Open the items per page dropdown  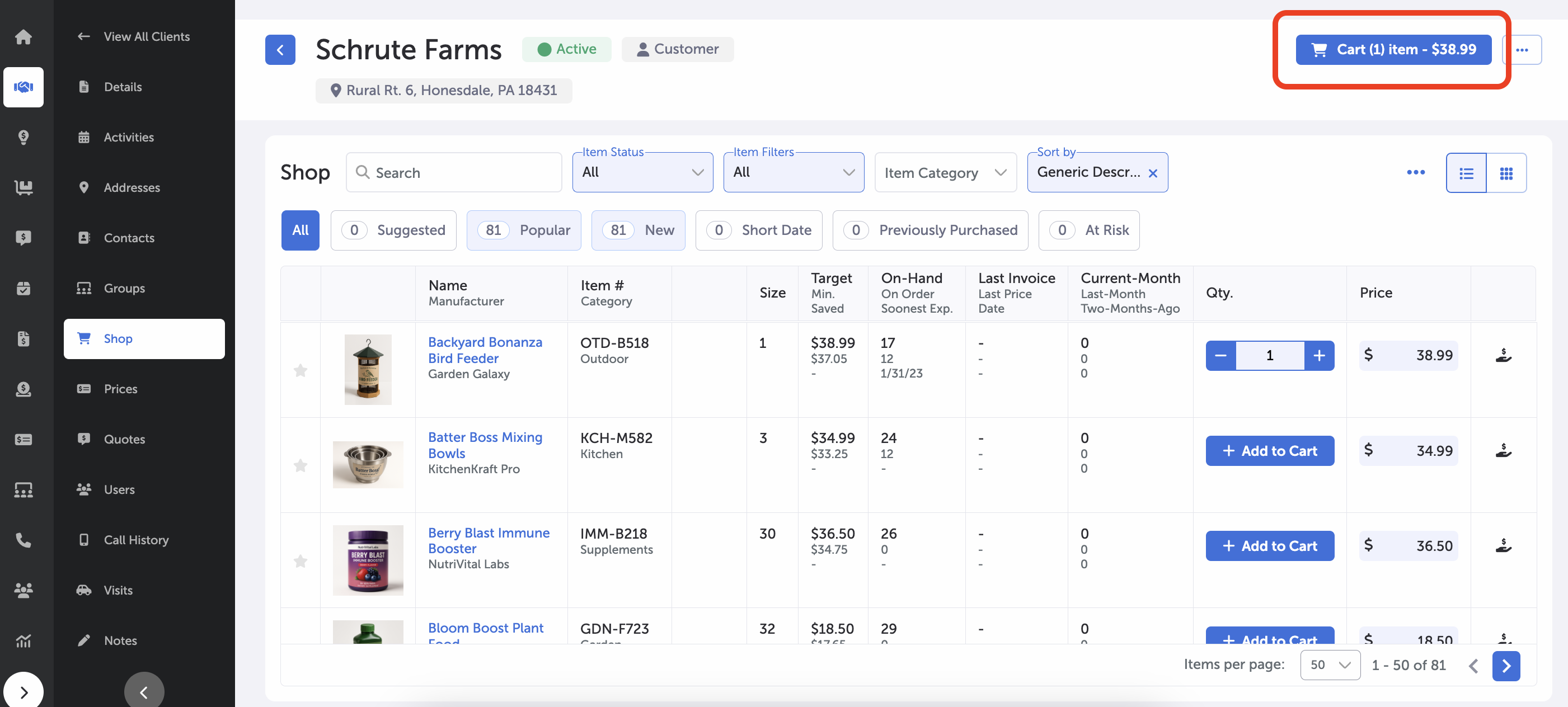pyautogui.click(x=1330, y=665)
